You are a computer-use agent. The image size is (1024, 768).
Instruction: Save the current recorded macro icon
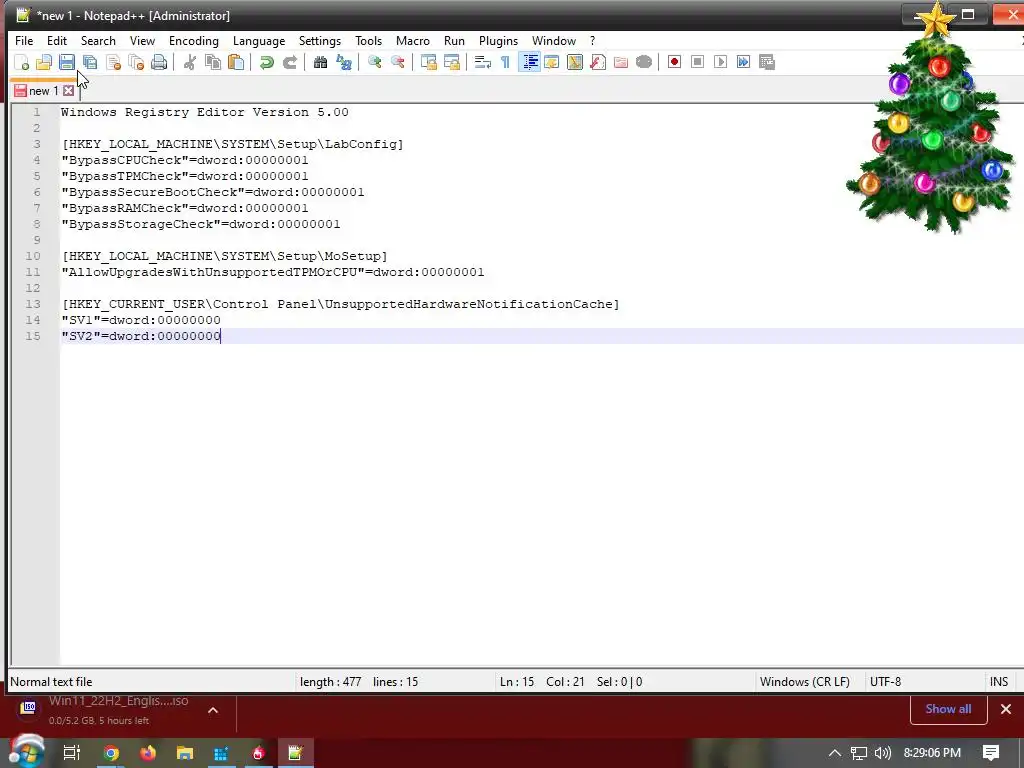[x=767, y=62]
